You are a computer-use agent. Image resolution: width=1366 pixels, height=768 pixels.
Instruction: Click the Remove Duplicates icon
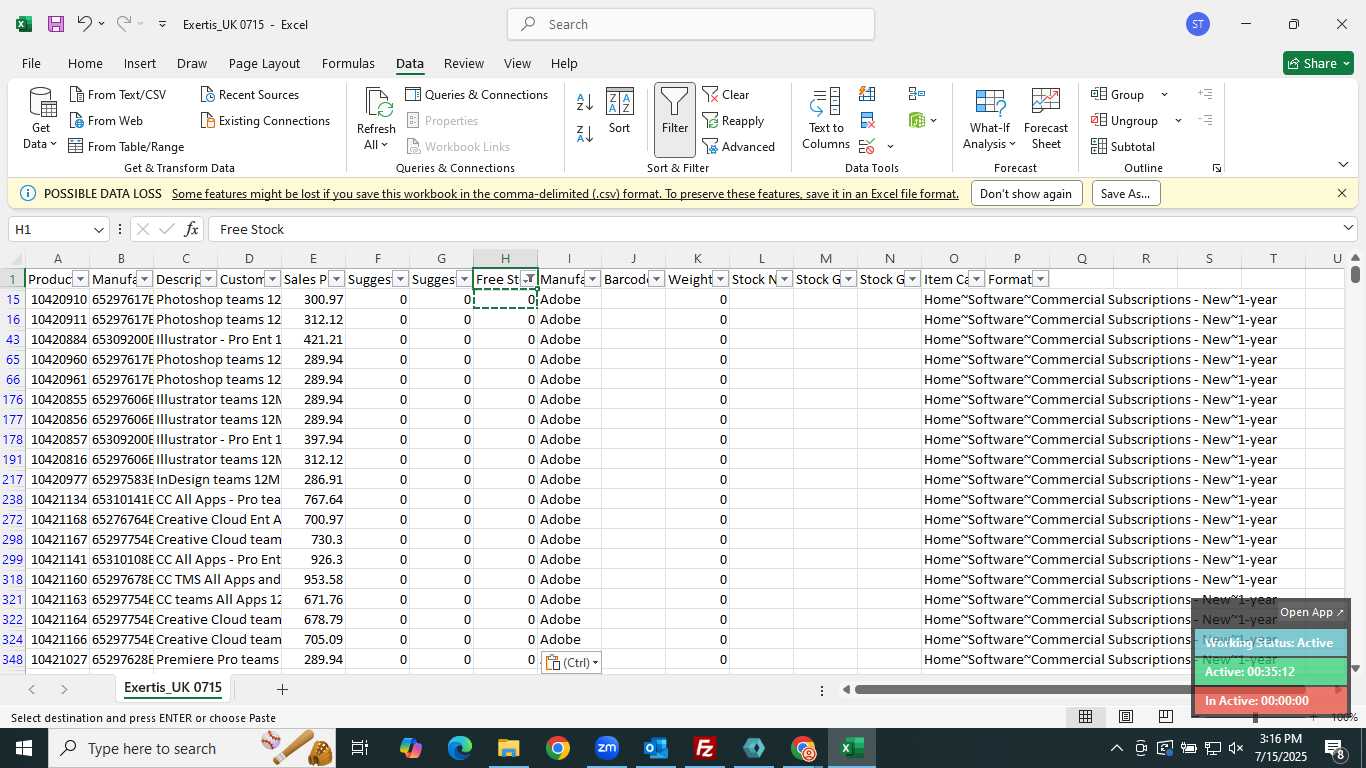[867, 120]
